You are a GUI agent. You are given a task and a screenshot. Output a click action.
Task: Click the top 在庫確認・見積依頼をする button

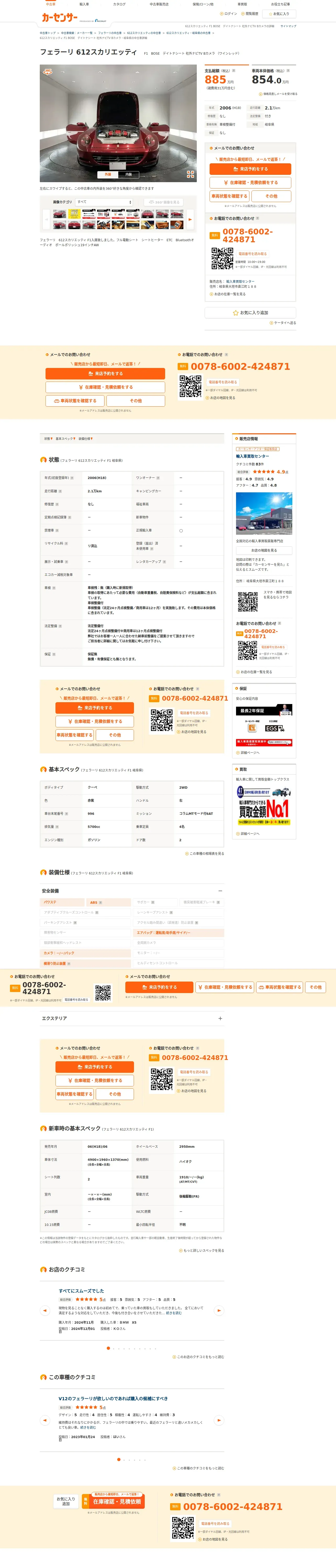251,183
